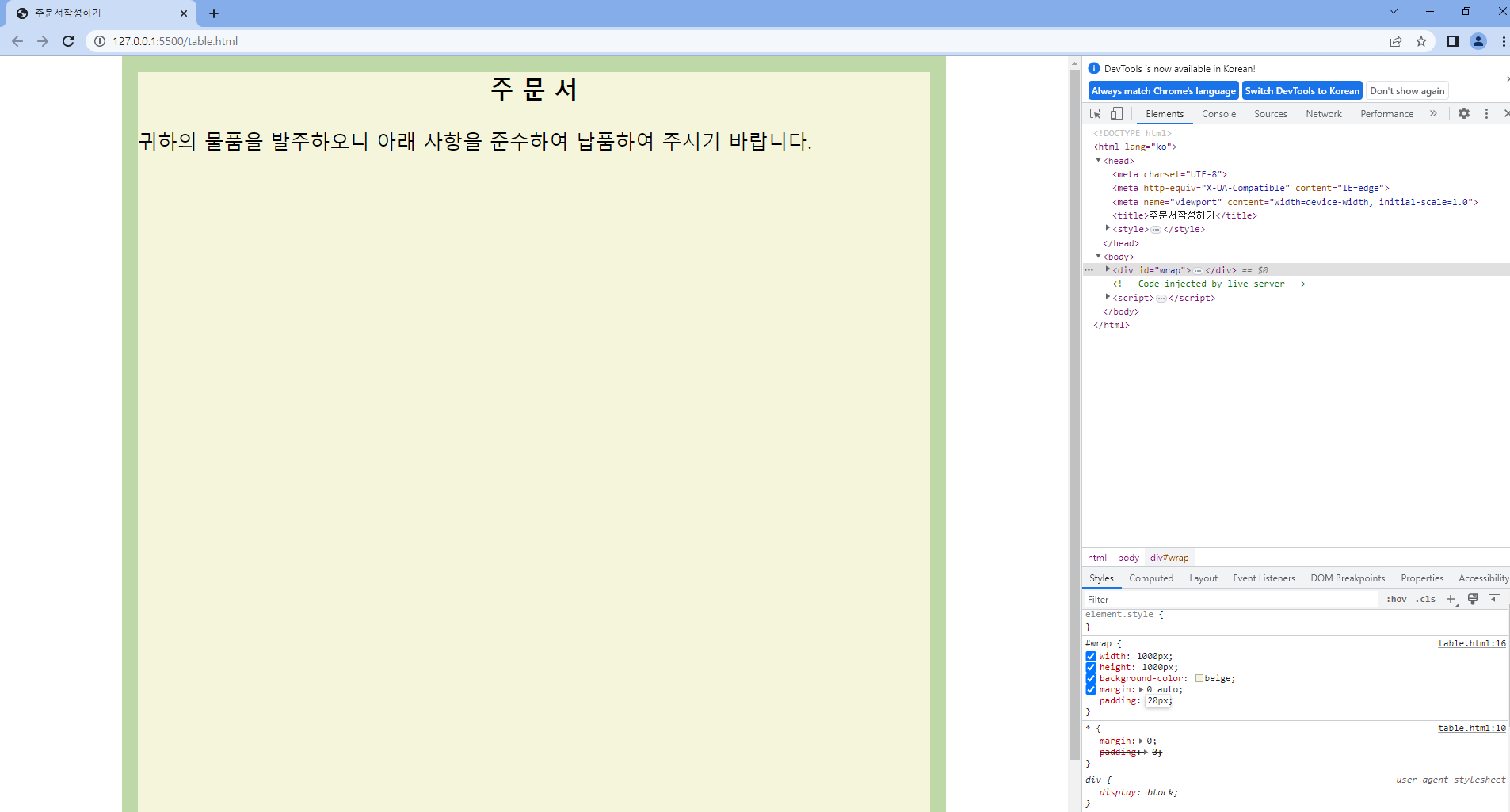Viewport: 1510px width, 812px height.
Task: Click Switch DevTools to Korean button
Action: pos(1302,91)
